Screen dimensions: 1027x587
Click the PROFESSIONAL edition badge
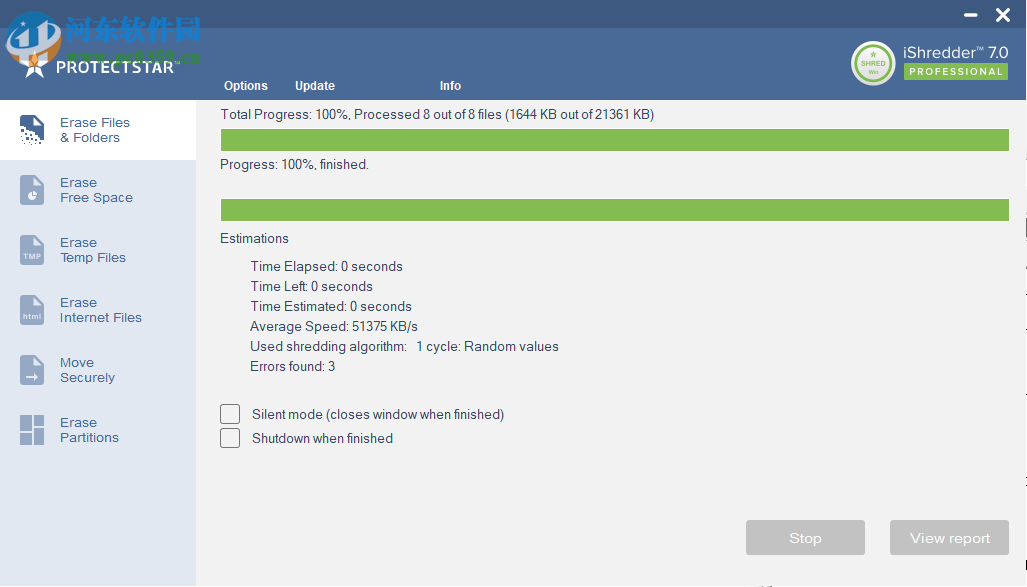point(955,72)
